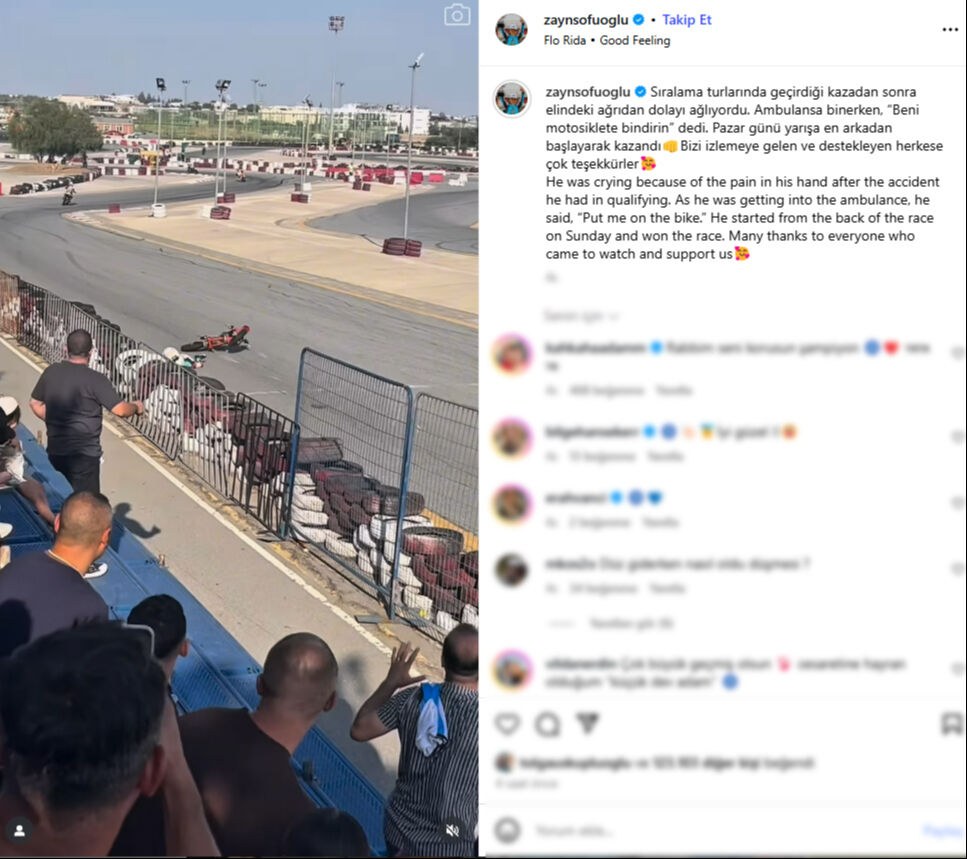The width and height of the screenshot is (967, 859).
Task: Open the comment bubble icon
Action: pyautogui.click(x=547, y=724)
